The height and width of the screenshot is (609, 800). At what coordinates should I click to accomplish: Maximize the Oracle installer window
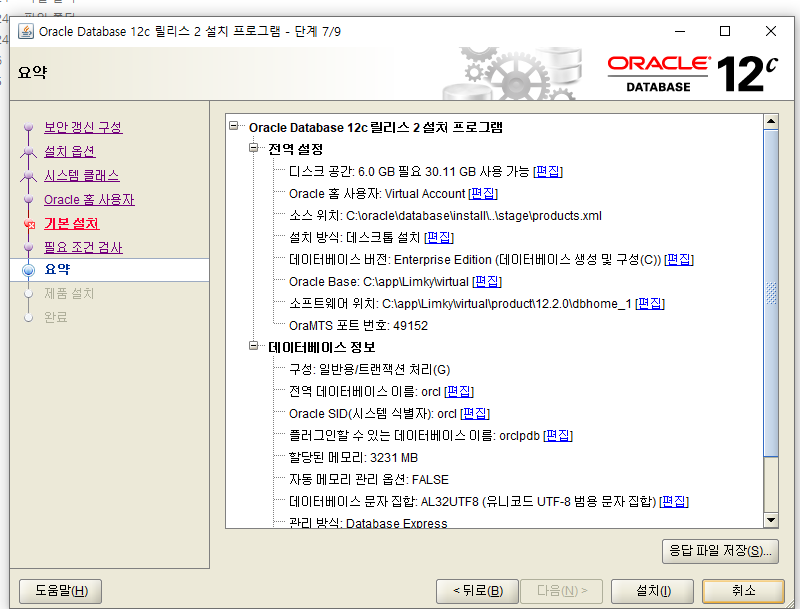coord(725,31)
